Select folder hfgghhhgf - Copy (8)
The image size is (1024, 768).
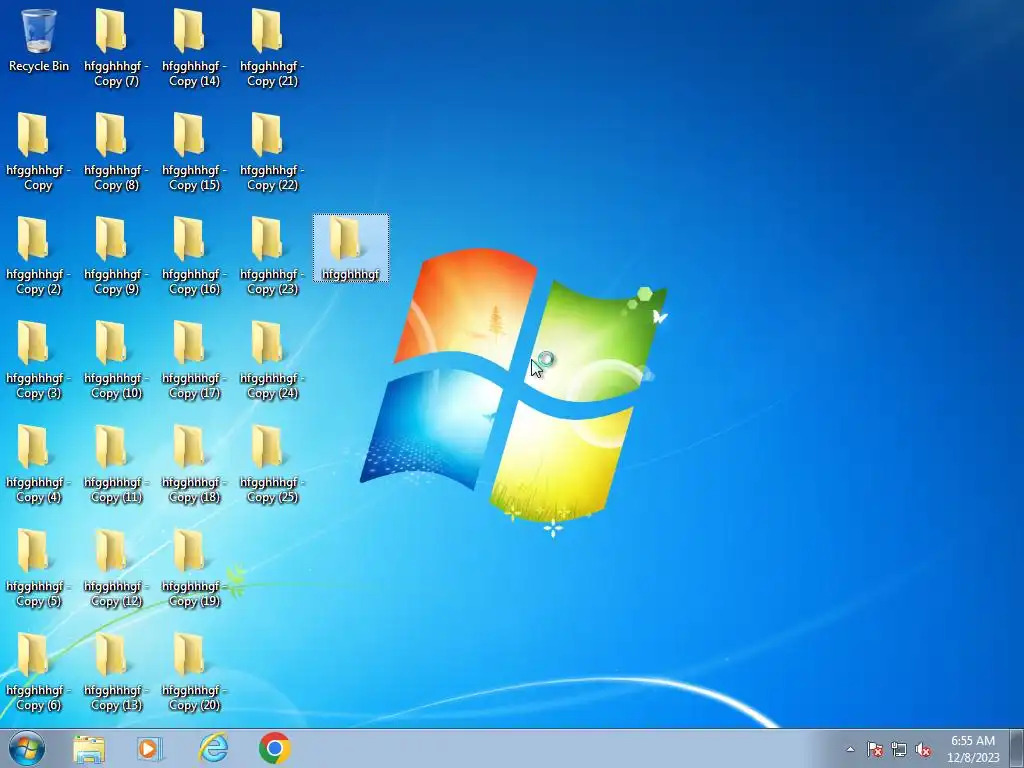point(116,152)
